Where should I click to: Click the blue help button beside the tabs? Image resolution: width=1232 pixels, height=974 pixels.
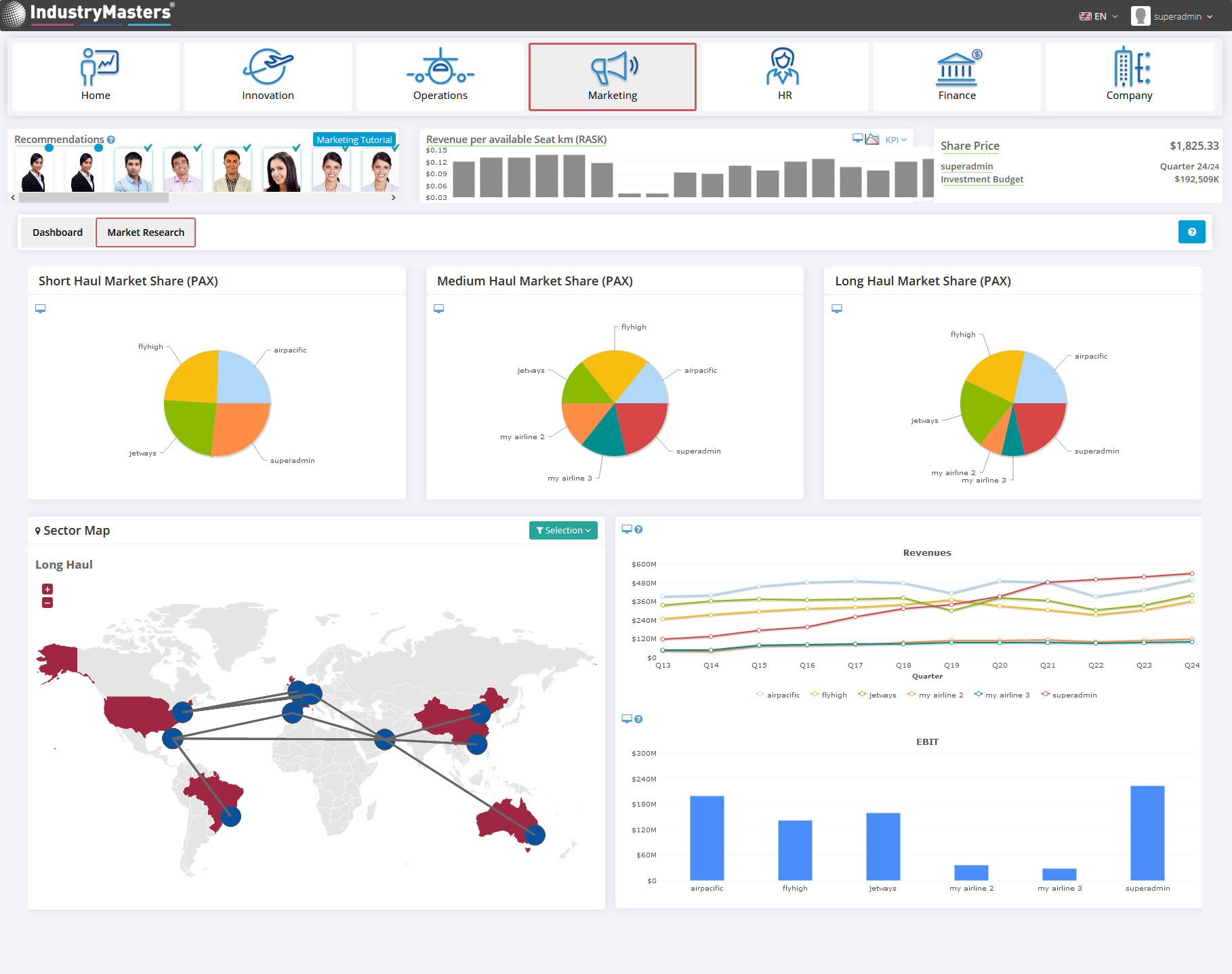1191,232
